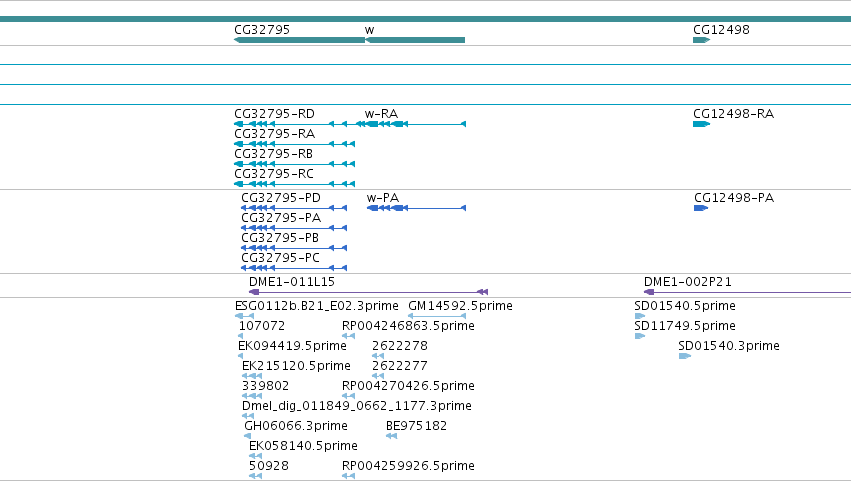Select the CG12498-RA transcript arrow
Screen dimensions: 851x481
tap(701, 124)
